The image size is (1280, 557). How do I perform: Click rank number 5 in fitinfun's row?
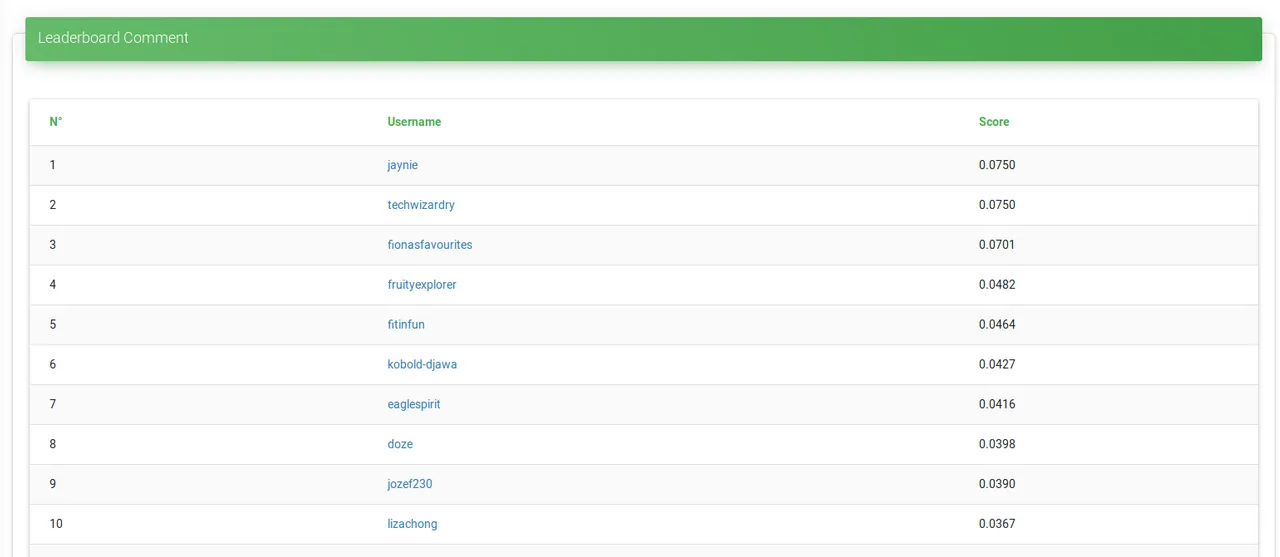(x=53, y=325)
